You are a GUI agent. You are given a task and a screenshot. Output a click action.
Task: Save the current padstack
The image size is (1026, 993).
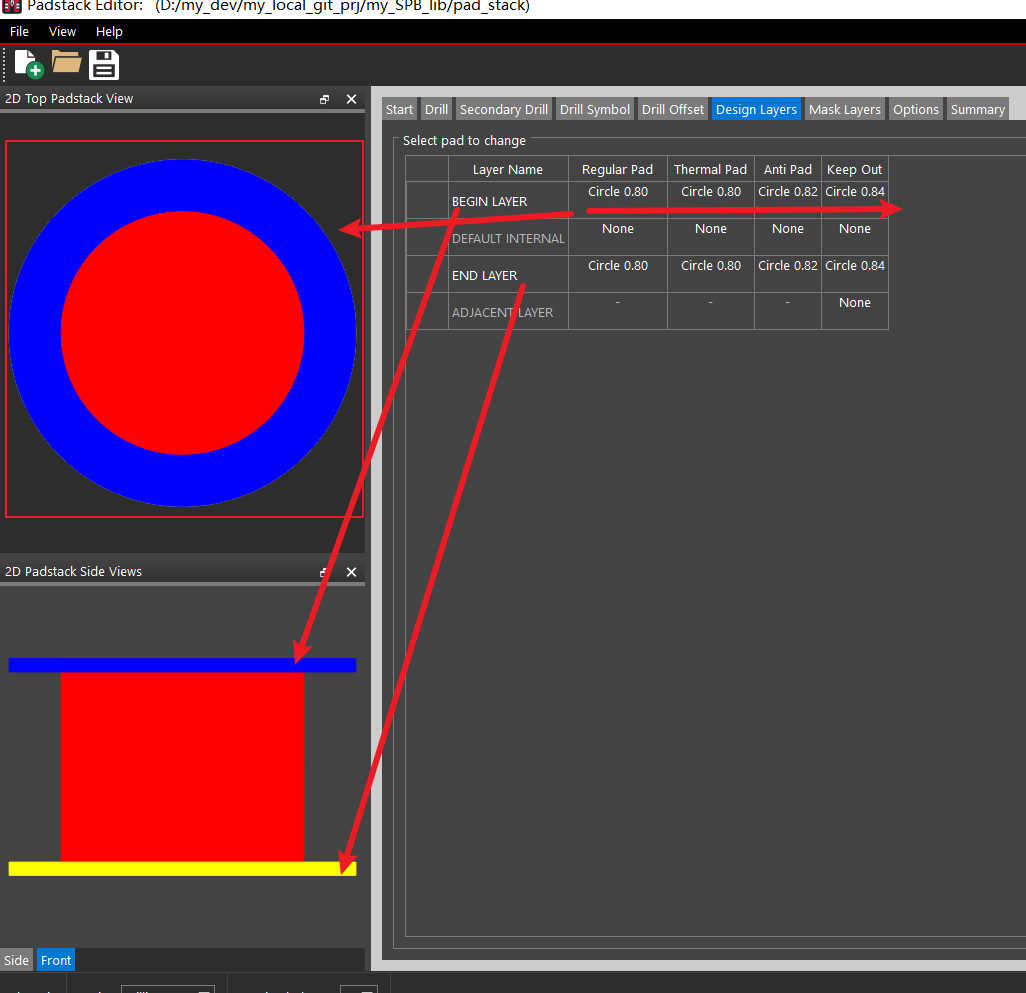[103, 64]
